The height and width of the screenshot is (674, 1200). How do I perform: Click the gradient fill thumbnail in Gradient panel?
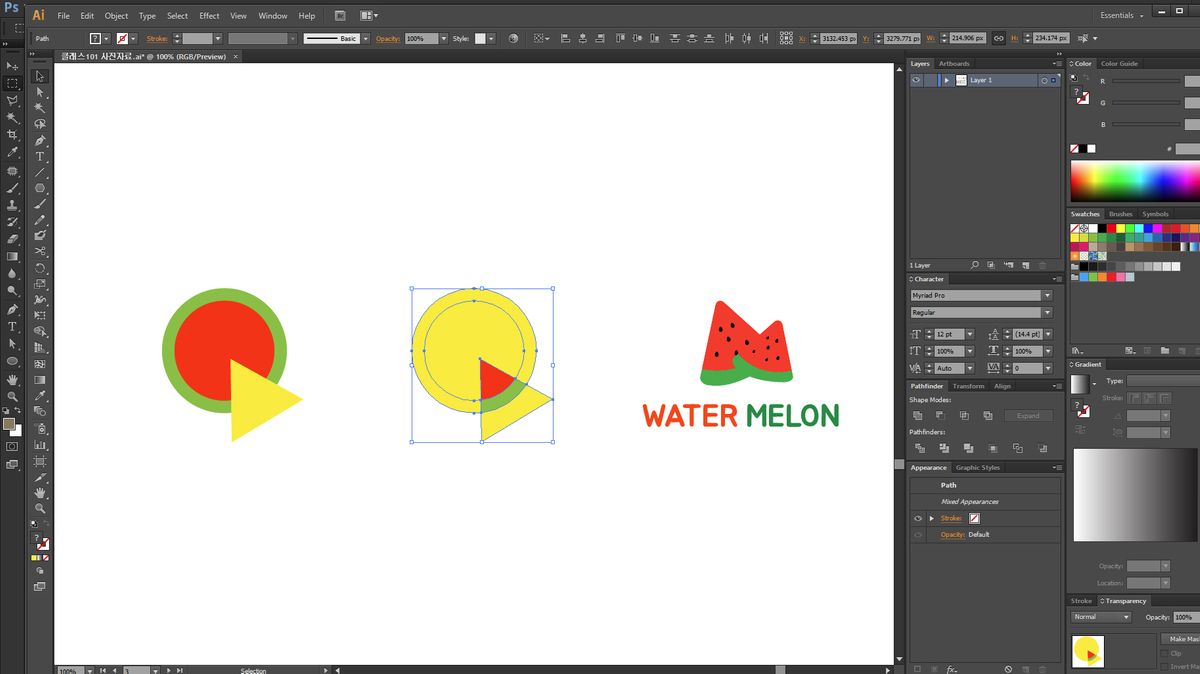tap(1080, 384)
